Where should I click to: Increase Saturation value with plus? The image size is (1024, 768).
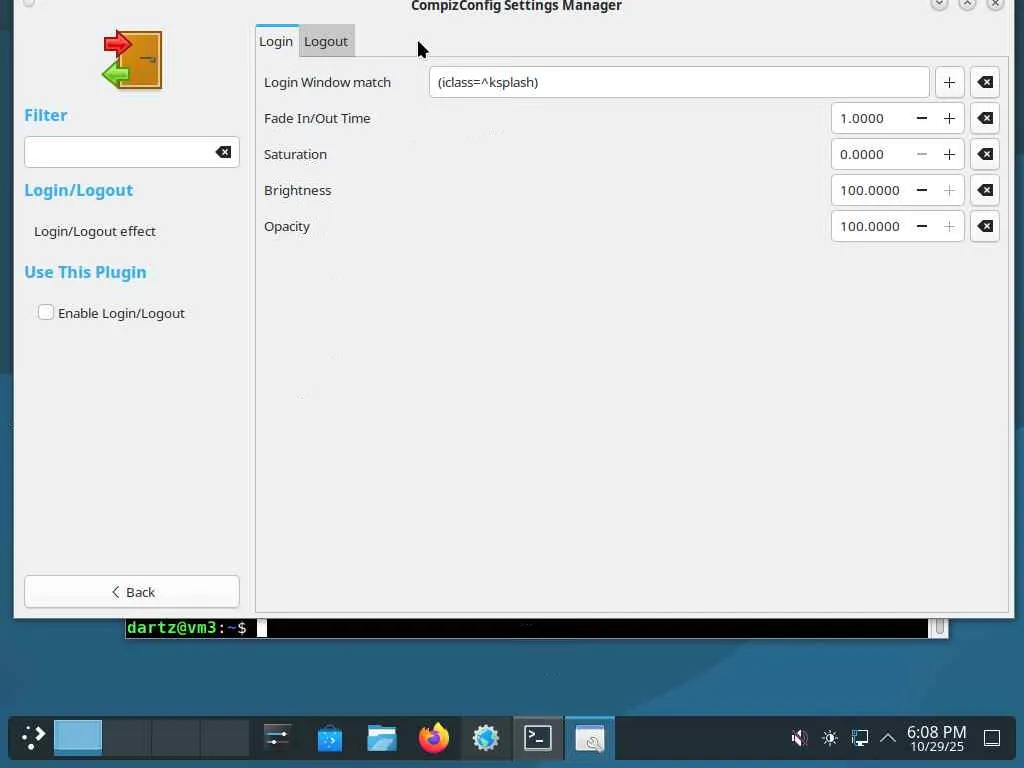[x=950, y=154]
